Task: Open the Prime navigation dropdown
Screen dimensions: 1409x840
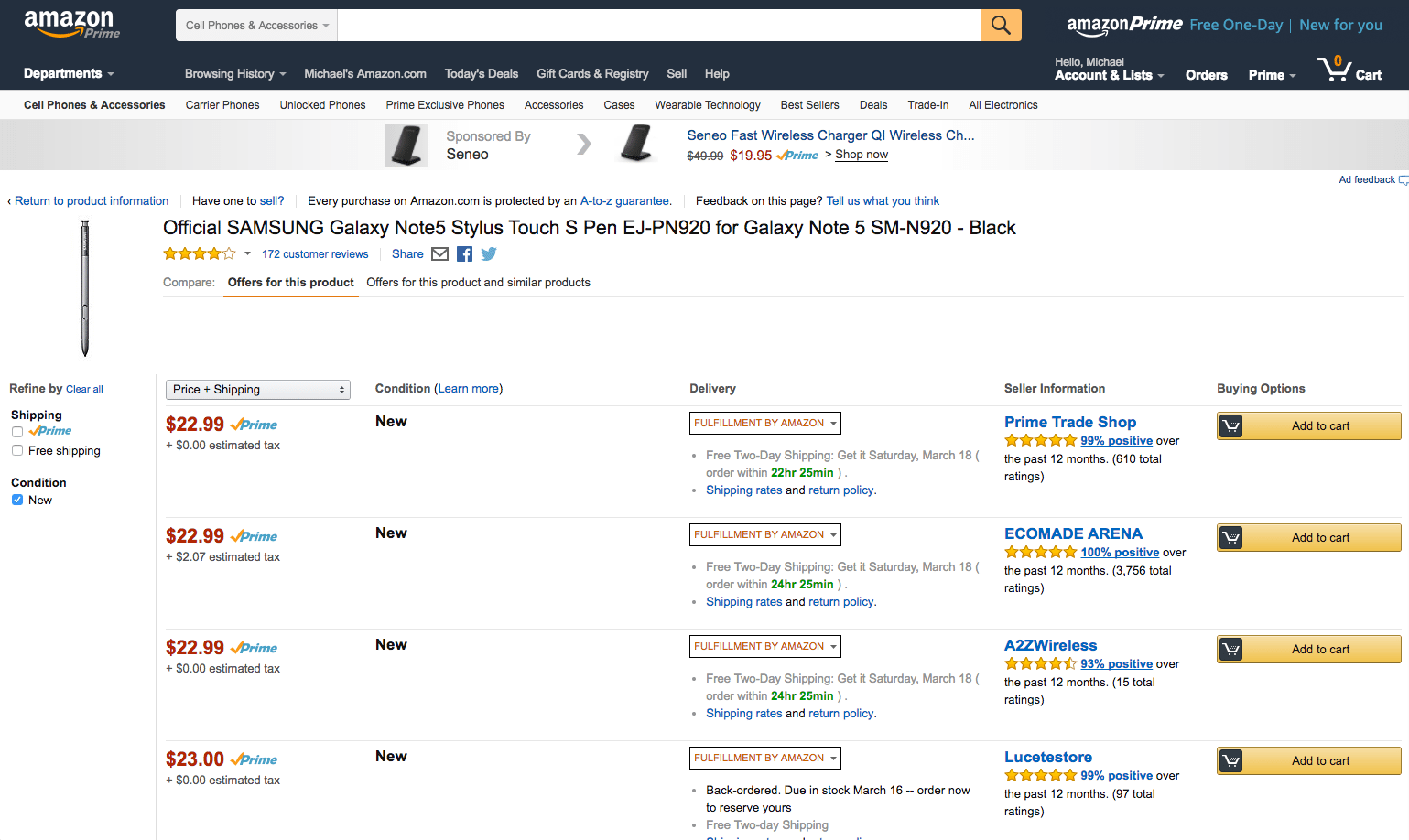Action: coord(1272,75)
